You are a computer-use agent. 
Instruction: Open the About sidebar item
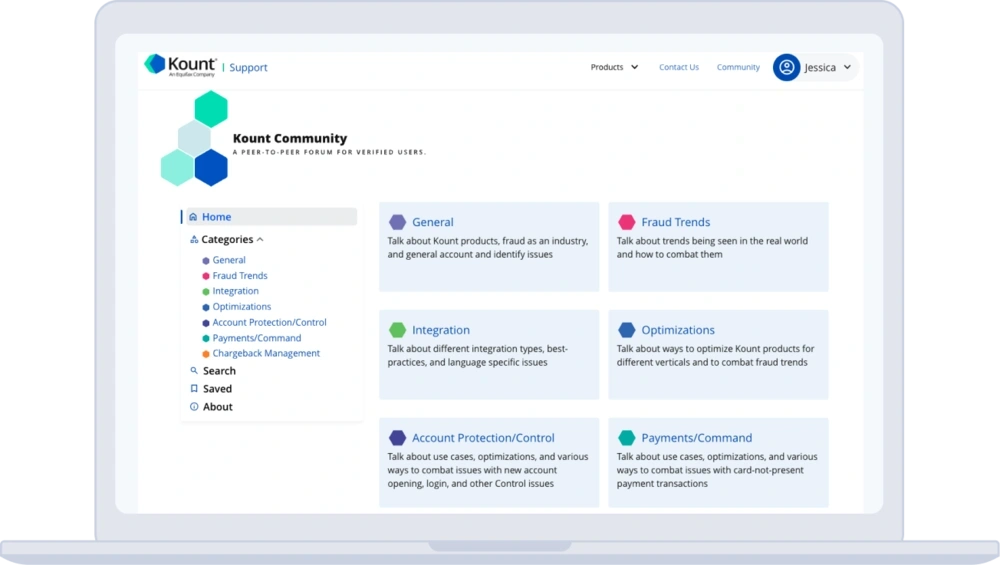coord(217,407)
